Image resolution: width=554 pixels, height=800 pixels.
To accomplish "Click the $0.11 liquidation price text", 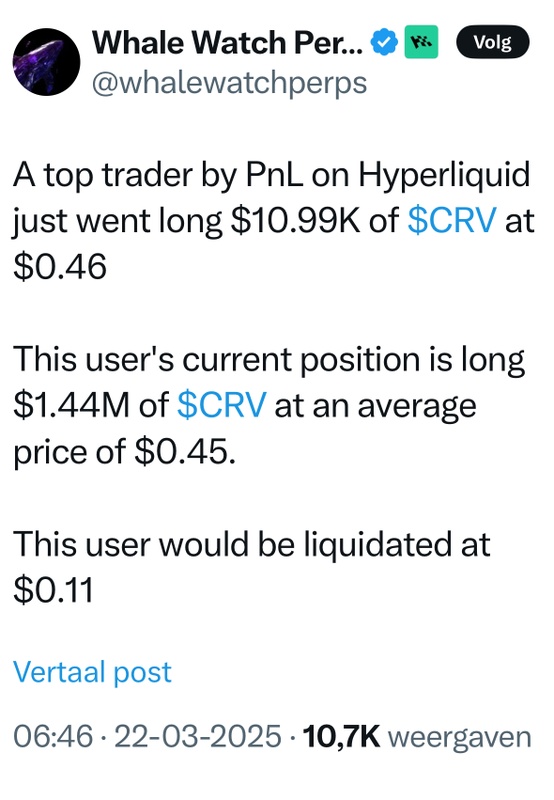I will [x=53, y=590].
